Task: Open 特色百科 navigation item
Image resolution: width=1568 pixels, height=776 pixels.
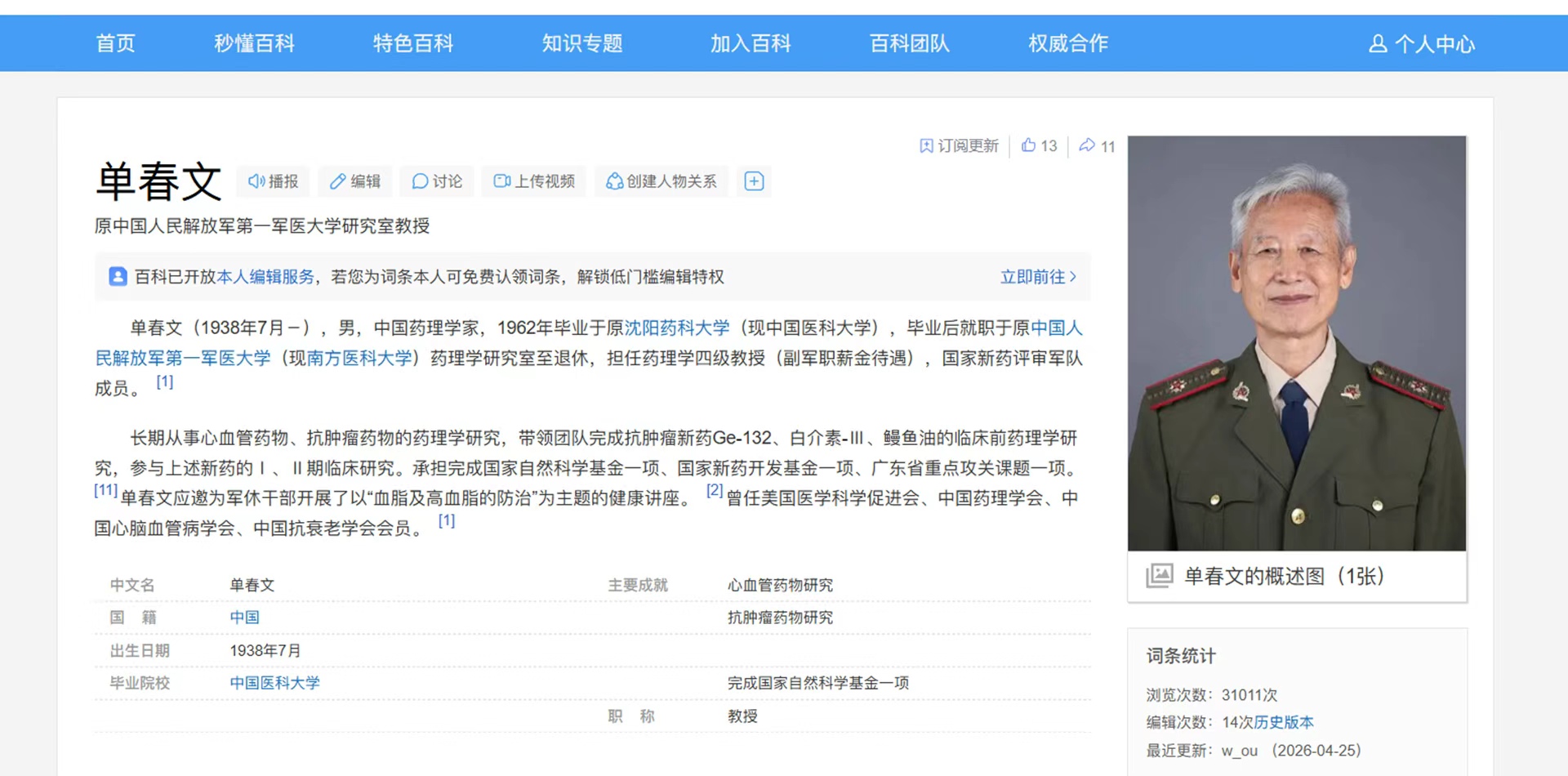Action: (413, 43)
